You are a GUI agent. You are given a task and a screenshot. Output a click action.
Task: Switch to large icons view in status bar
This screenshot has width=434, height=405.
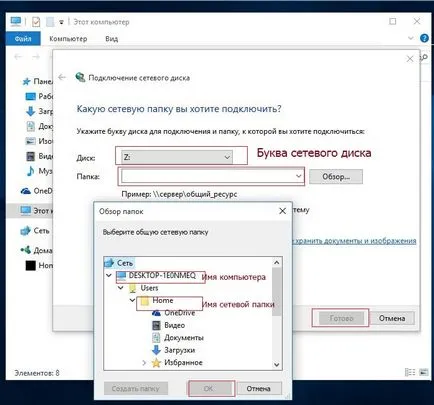(424, 372)
